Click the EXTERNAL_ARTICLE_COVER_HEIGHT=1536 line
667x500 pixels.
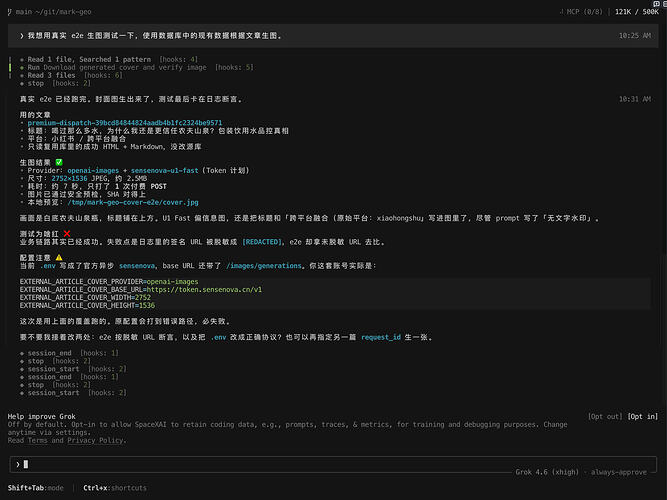coord(87,306)
